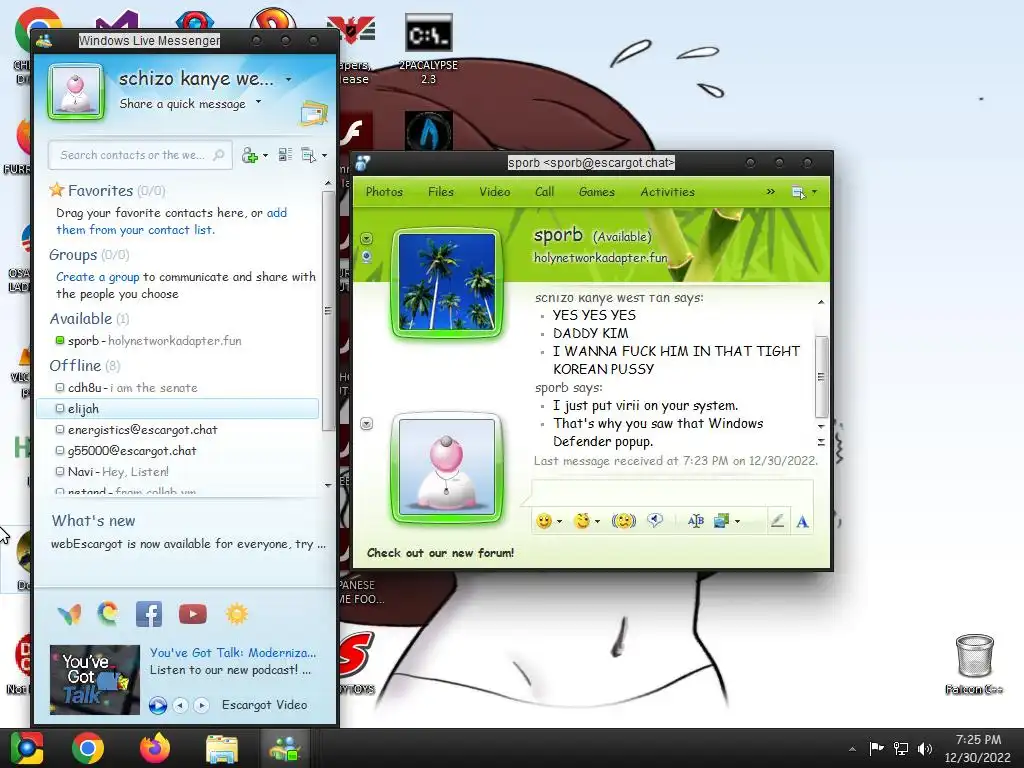
Task: Click the Messenger taskbar button
Action: (285, 748)
